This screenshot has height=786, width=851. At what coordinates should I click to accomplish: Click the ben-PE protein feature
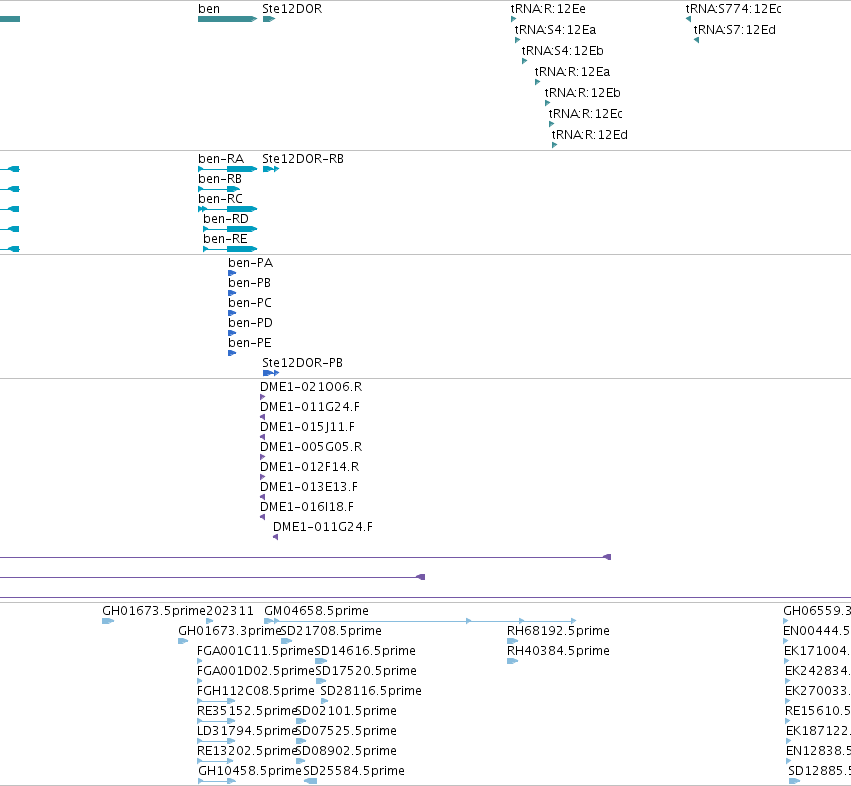pyautogui.click(x=232, y=353)
